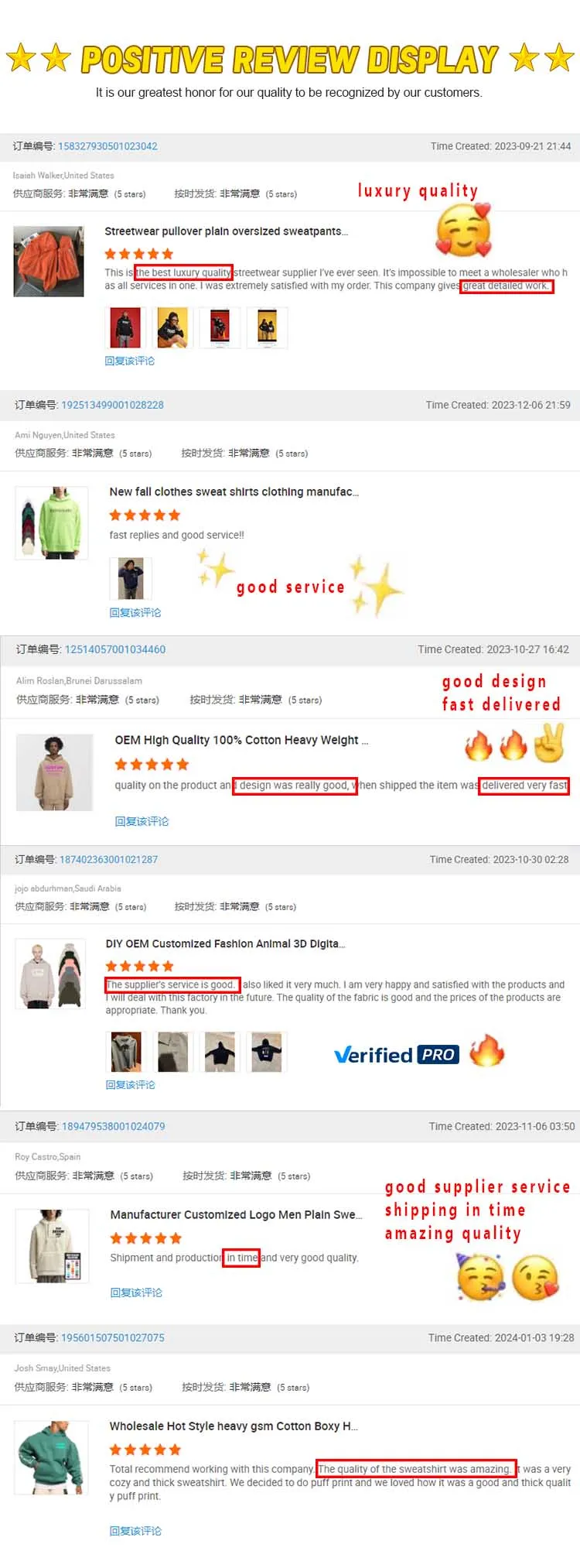580x1568 pixels.
Task: Open order number 187402363001021287
Action: (x=108, y=859)
